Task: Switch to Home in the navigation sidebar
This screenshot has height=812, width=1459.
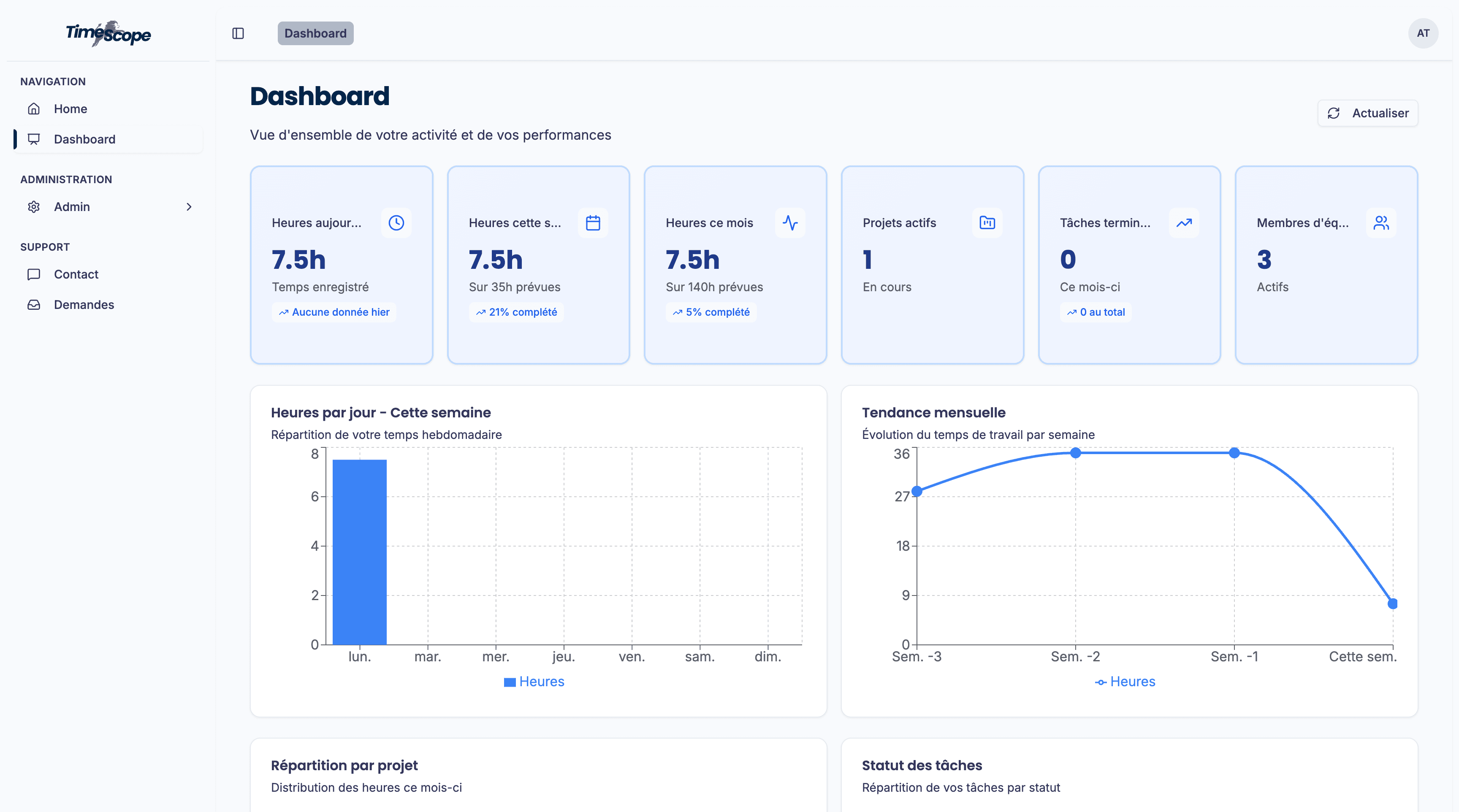Action: (70, 109)
